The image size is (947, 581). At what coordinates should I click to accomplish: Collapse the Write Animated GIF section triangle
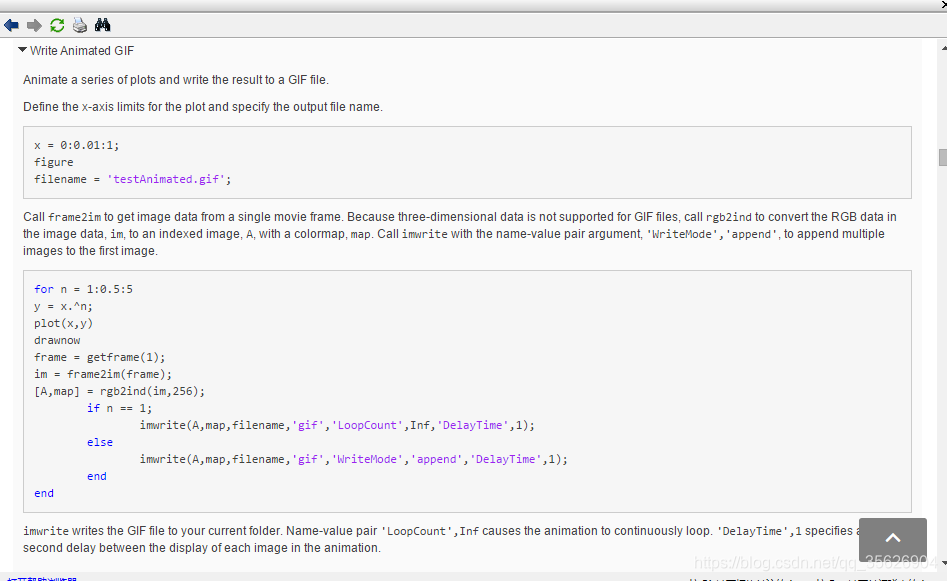click(x=22, y=50)
